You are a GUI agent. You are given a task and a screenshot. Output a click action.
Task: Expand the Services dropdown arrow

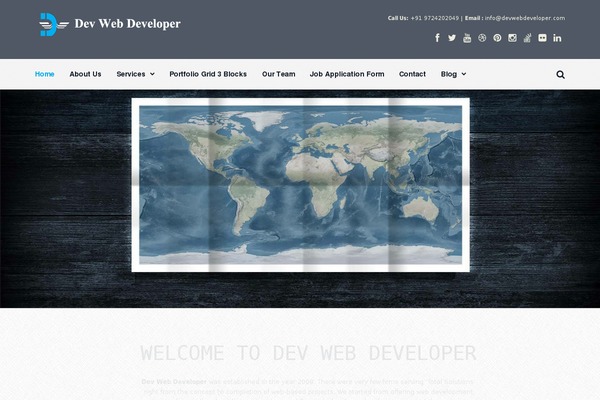tap(152, 74)
